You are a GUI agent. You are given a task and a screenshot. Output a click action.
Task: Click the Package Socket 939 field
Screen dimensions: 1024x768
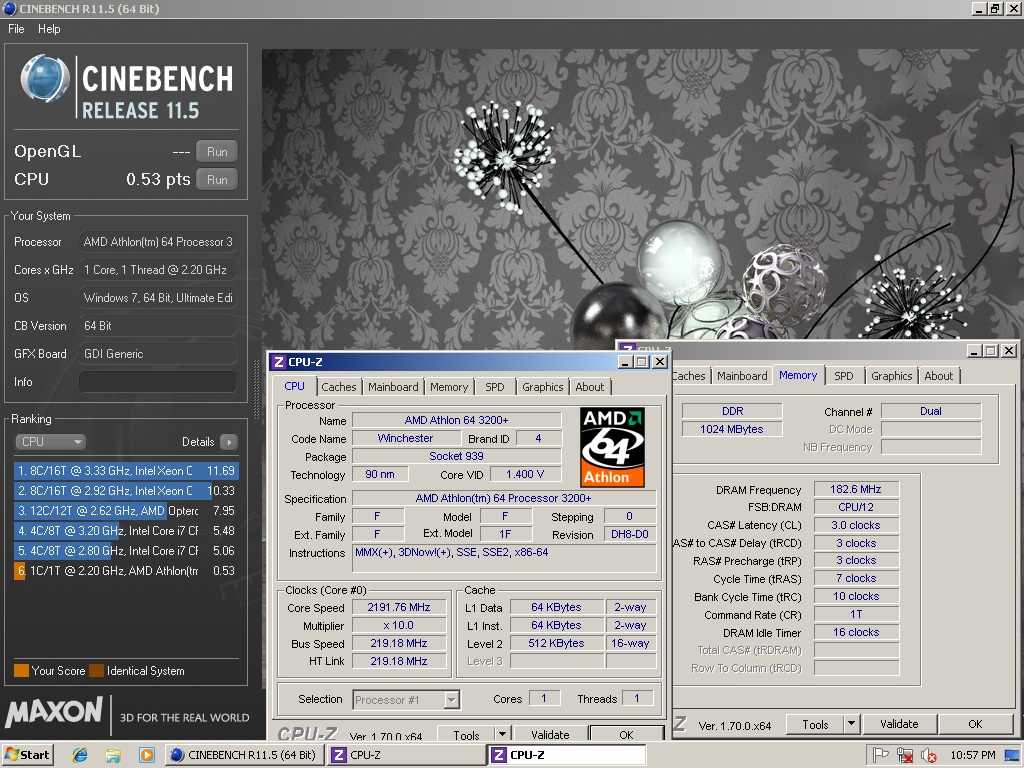(x=456, y=456)
